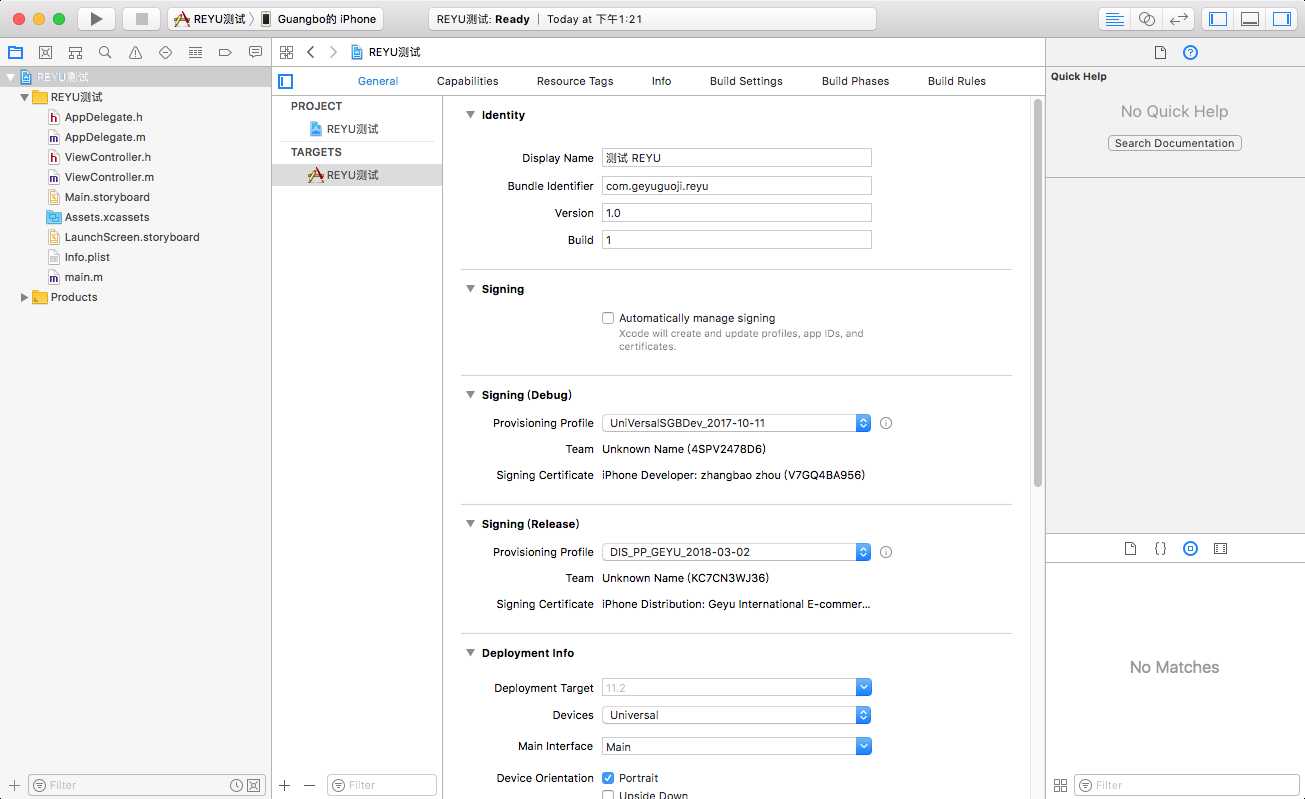Add a new file in navigator with plus

point(14,786)
